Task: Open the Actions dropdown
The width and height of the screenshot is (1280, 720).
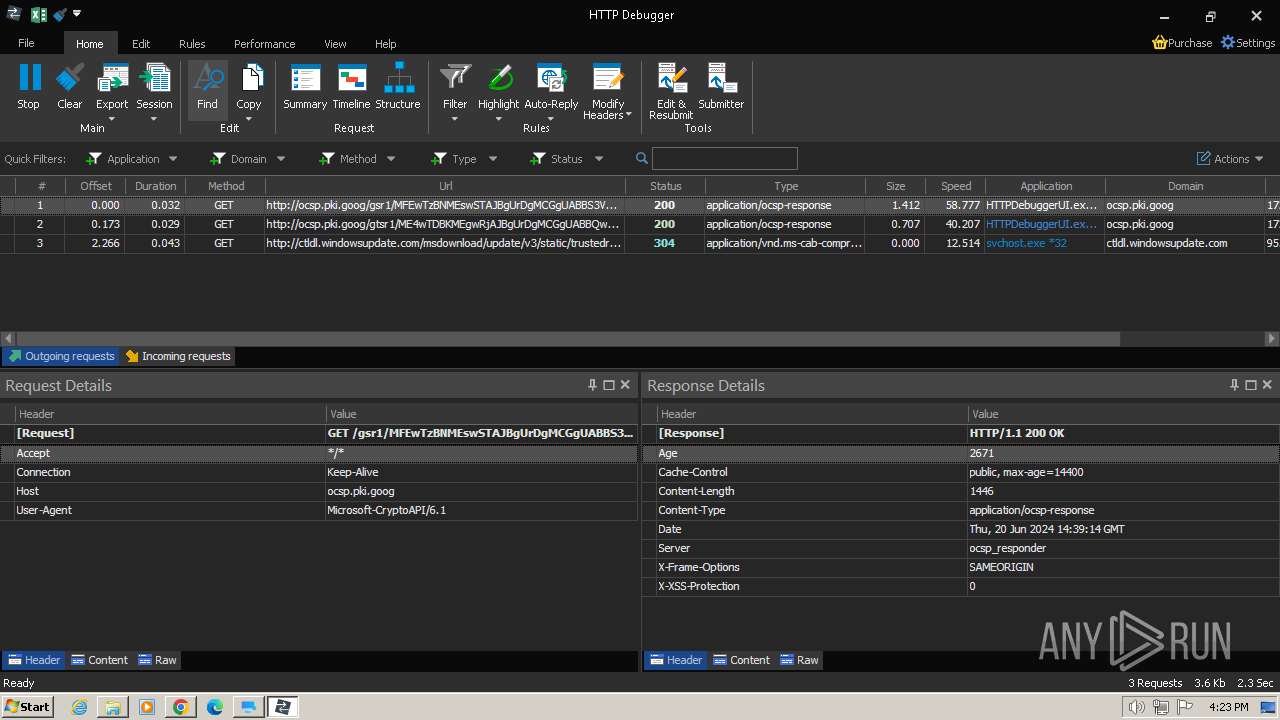Action: coord(1230,159)
